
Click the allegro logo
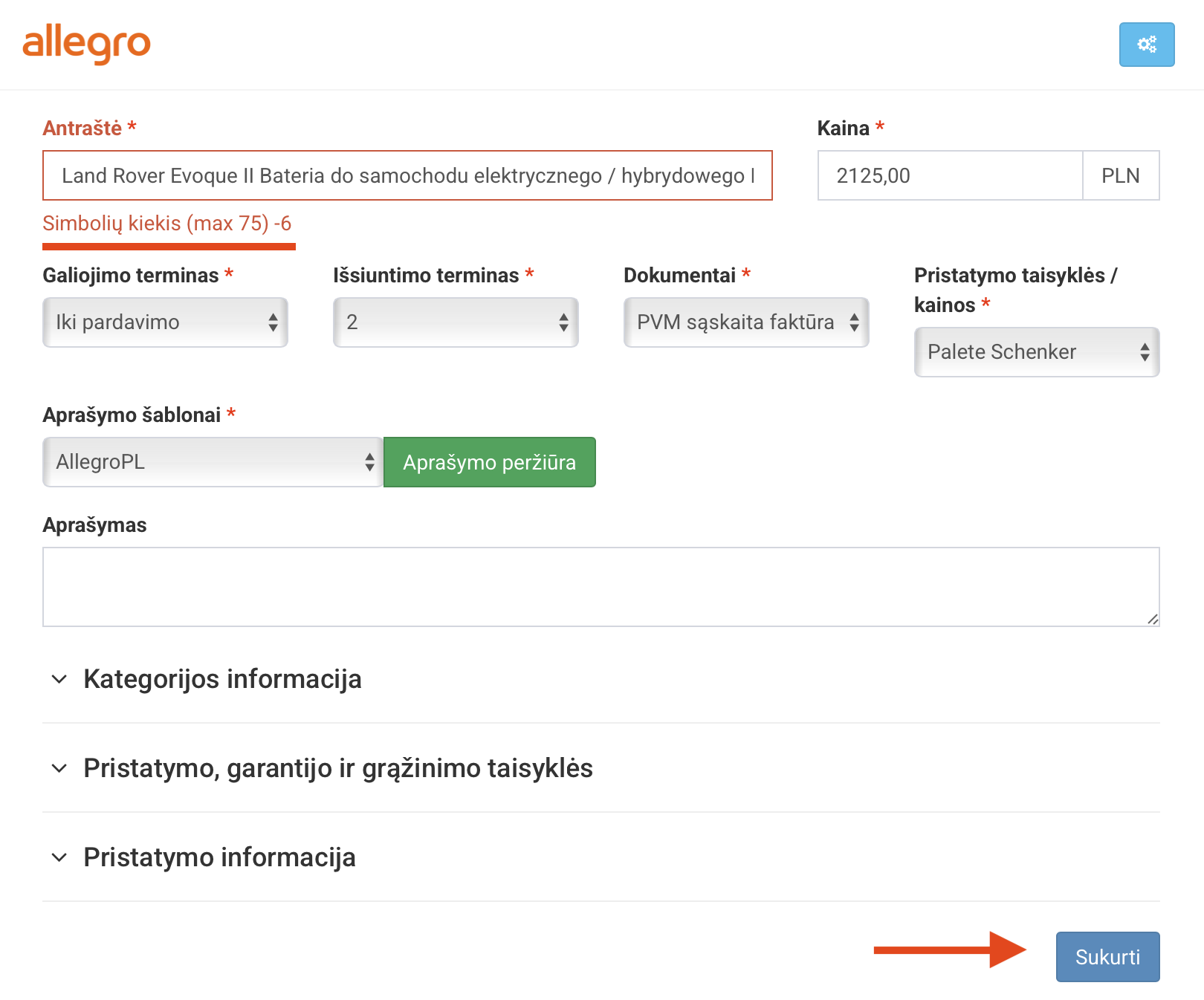86,44
